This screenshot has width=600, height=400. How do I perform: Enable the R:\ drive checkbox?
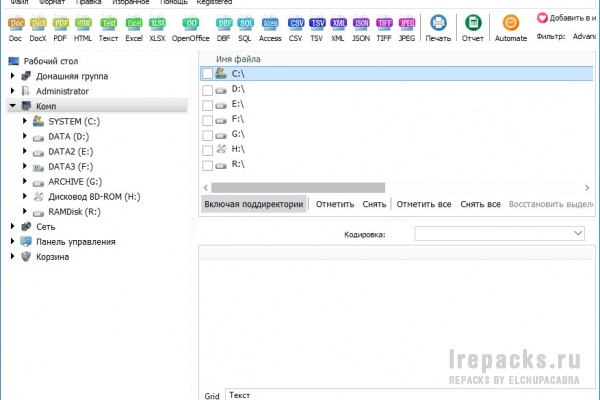(207, 165)
